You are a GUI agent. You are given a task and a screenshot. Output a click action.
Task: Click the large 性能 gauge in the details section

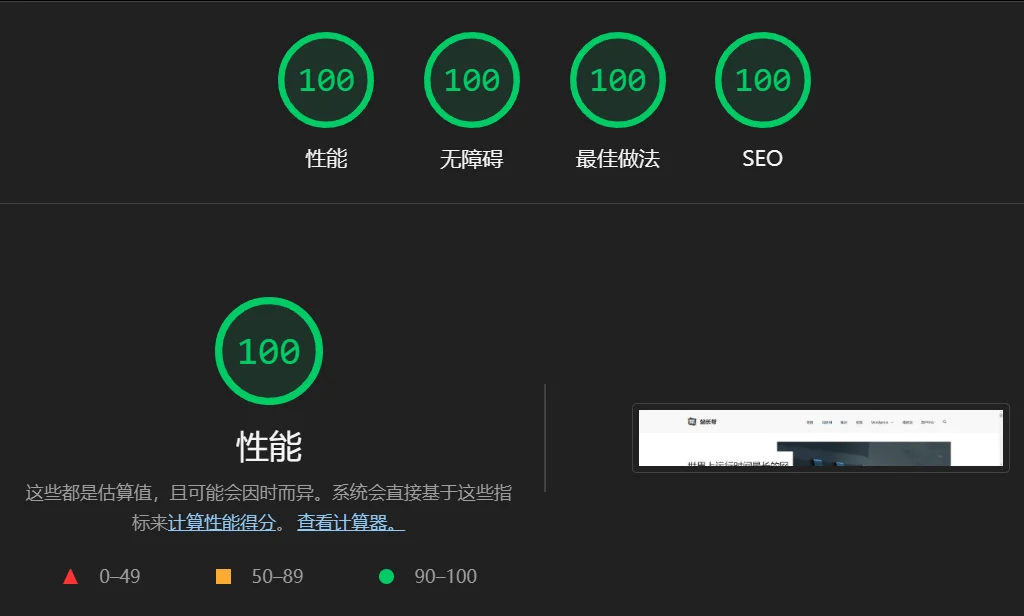pyautogui.click(x=269, y=351)
